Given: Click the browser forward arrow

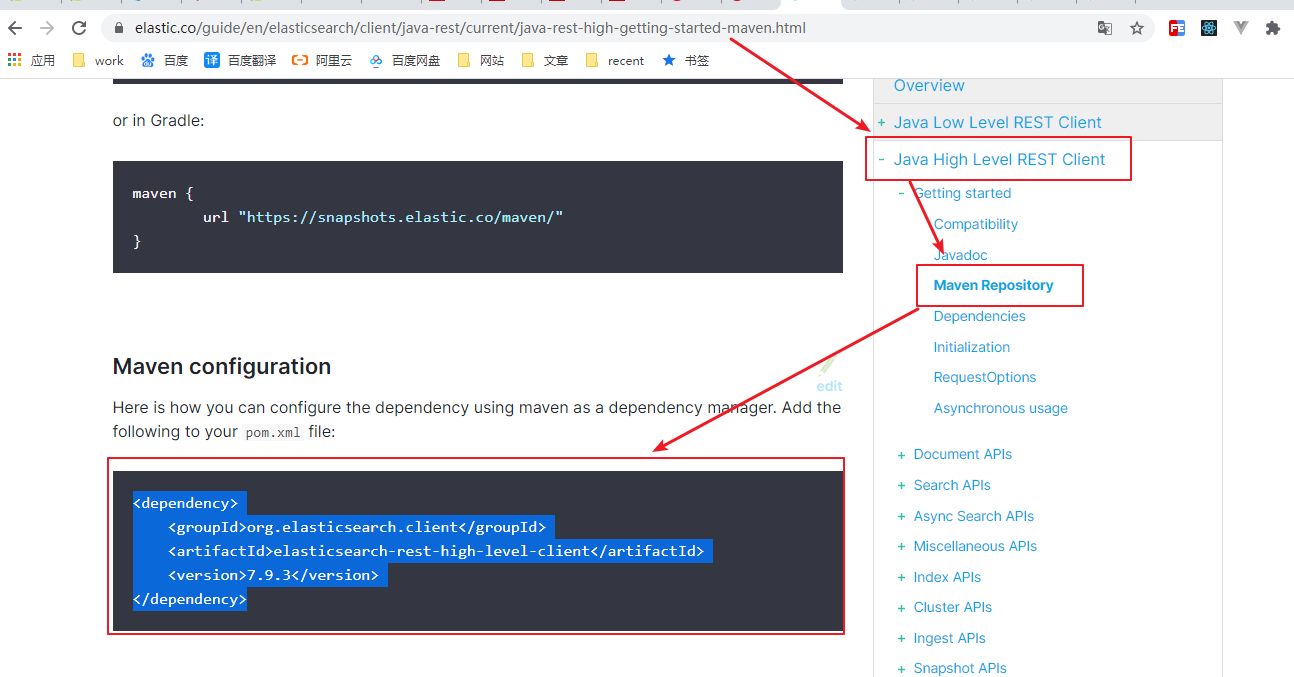Looking at the screenshot, I should coord(47,28).
